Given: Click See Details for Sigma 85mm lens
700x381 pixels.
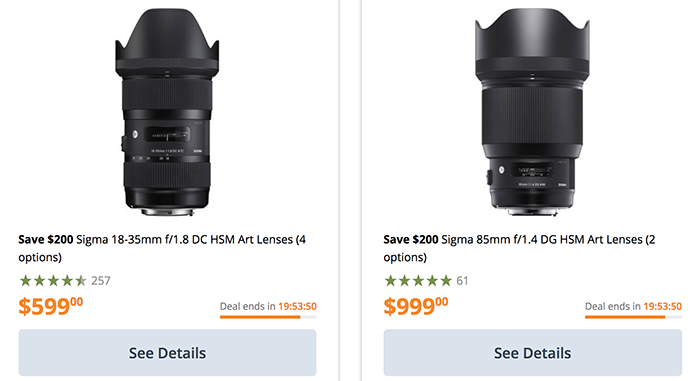Looking at the screenshot, I should (533, 353).
